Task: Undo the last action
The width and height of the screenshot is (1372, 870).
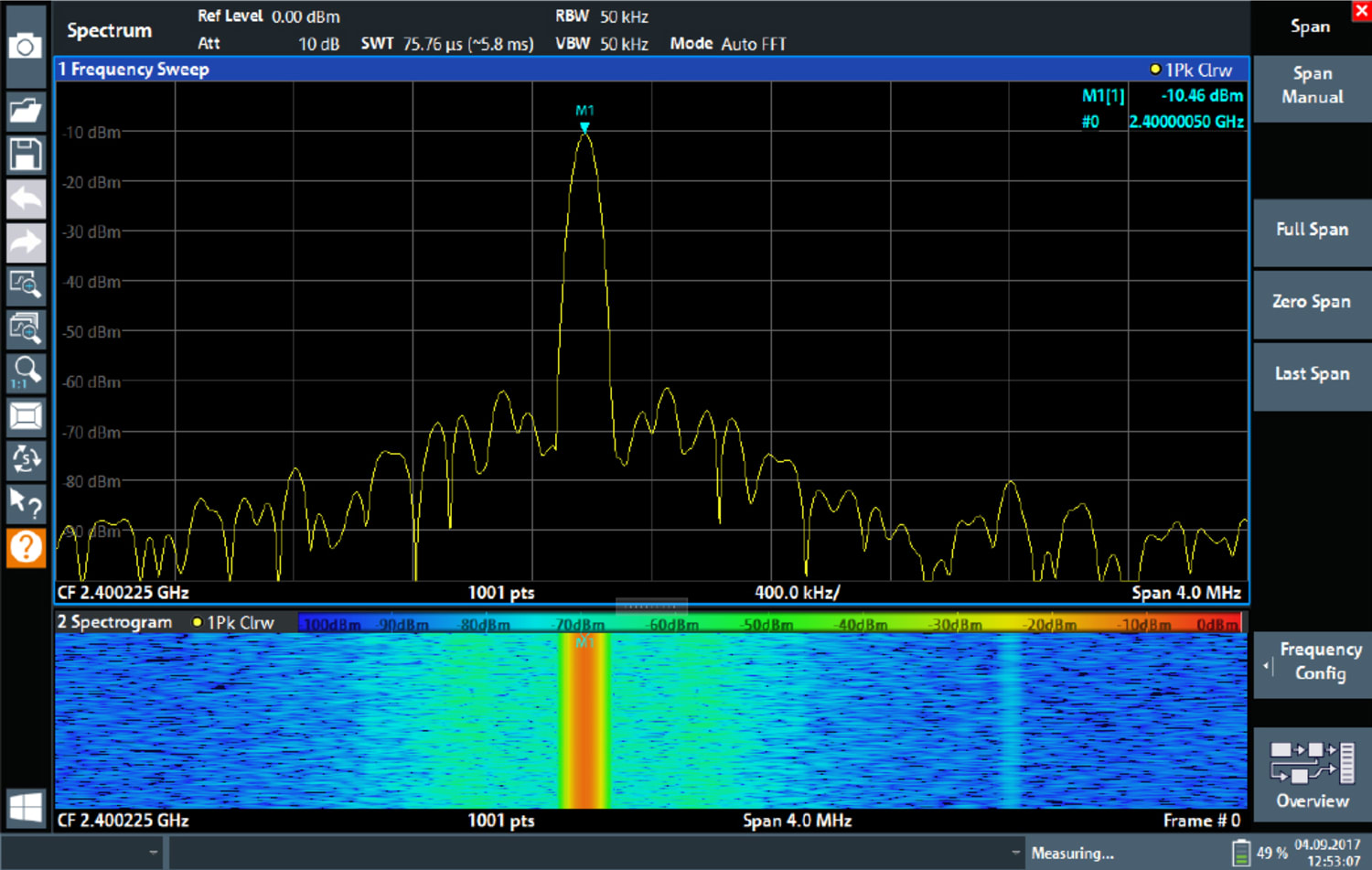Action: pyautogui.click(x=26, y=199)
